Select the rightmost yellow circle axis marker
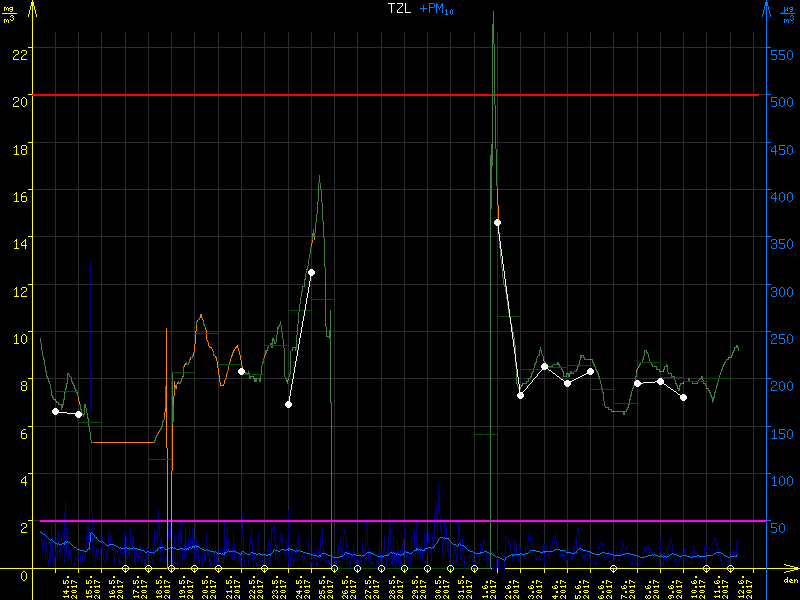The height and width of the screenshot is (600, 800). pyautogui.click(x=729, y=568)
